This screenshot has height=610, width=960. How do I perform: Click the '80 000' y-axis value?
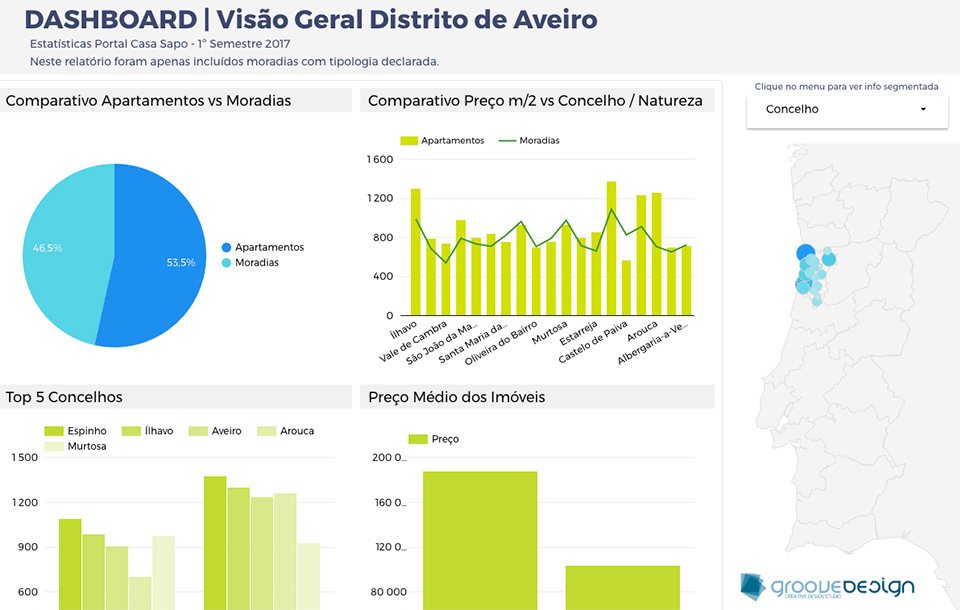tap(389, 592)
